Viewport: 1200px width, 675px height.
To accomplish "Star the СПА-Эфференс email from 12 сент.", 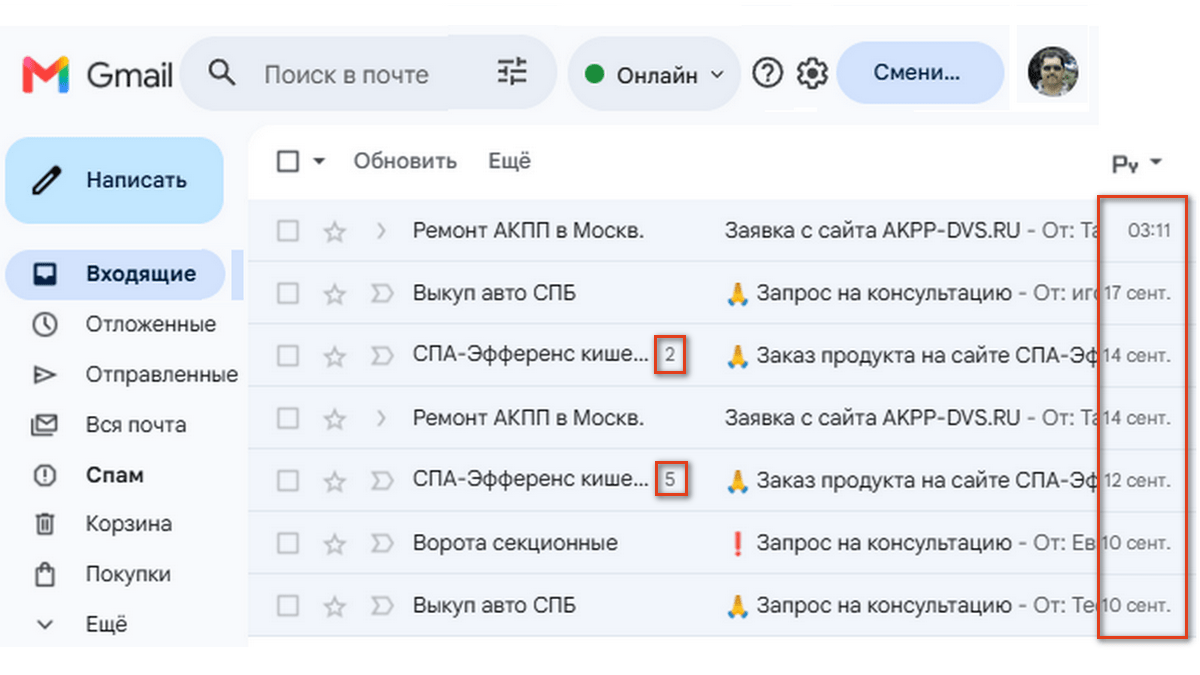I will [334, 481].
